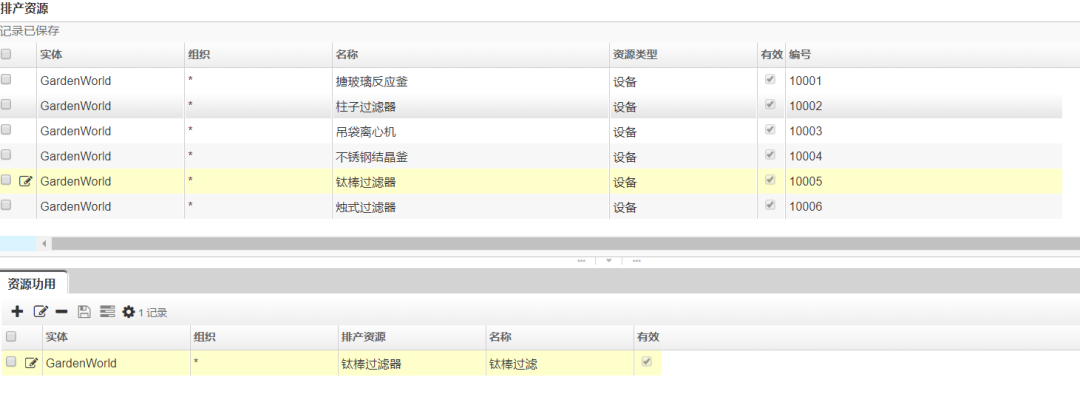Open the 烛式过滤器 record row
Screen dimensions: 1080x394
pos(530,207)
